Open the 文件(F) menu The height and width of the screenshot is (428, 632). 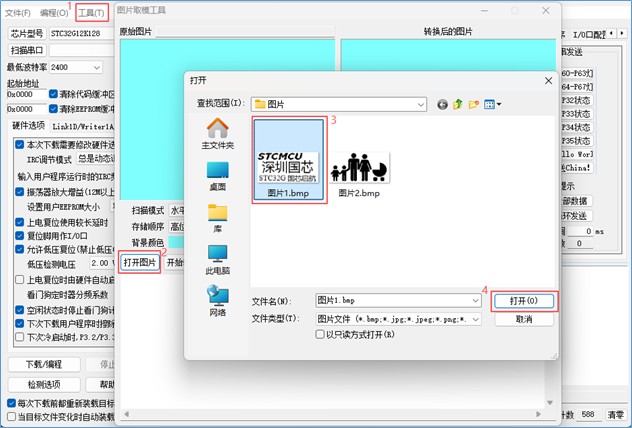point(17,13)
